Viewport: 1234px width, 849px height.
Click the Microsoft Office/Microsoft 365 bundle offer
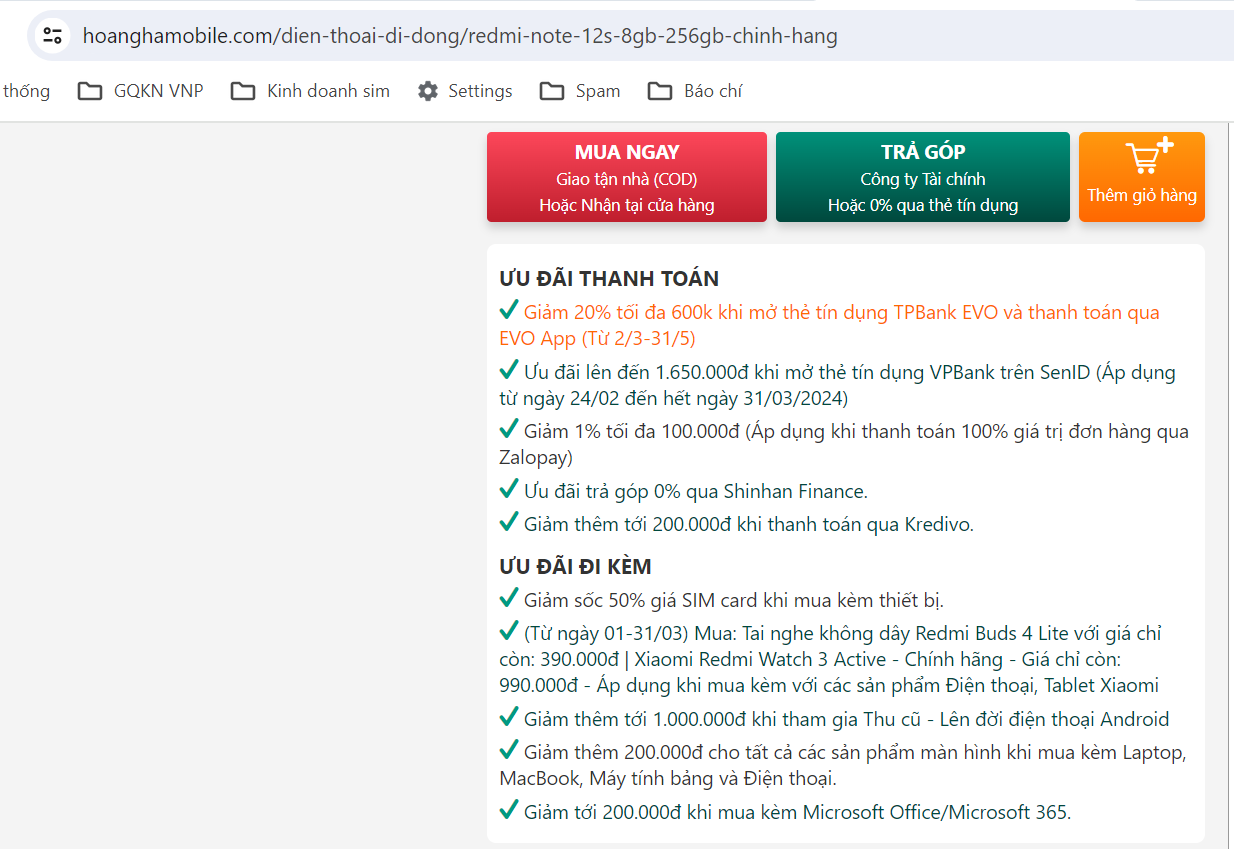click(x=796, y=812)
